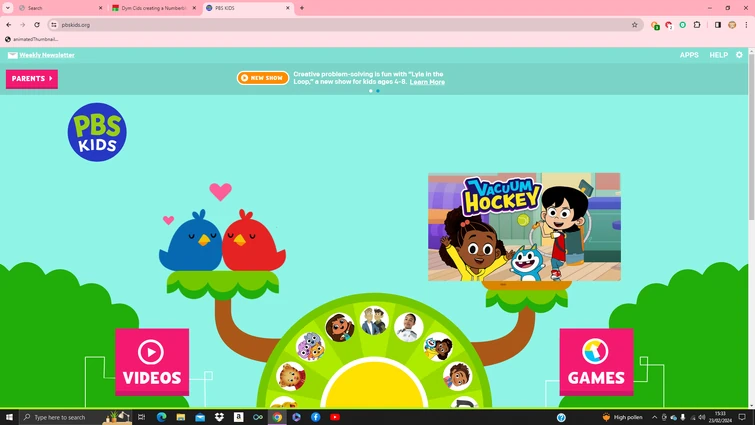Bookmark this page with the star icon
This screenshot has height=425, width=755.
coord(635,25)
